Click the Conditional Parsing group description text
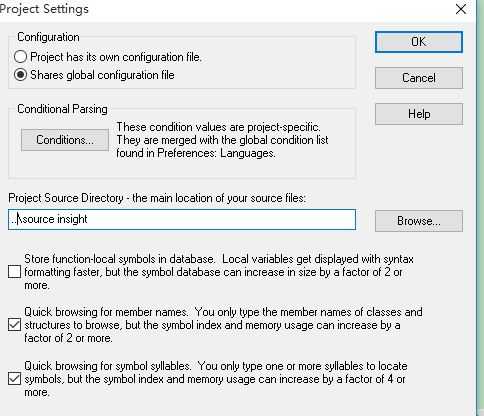The image size is (484, 416). (x=222, y=140)
